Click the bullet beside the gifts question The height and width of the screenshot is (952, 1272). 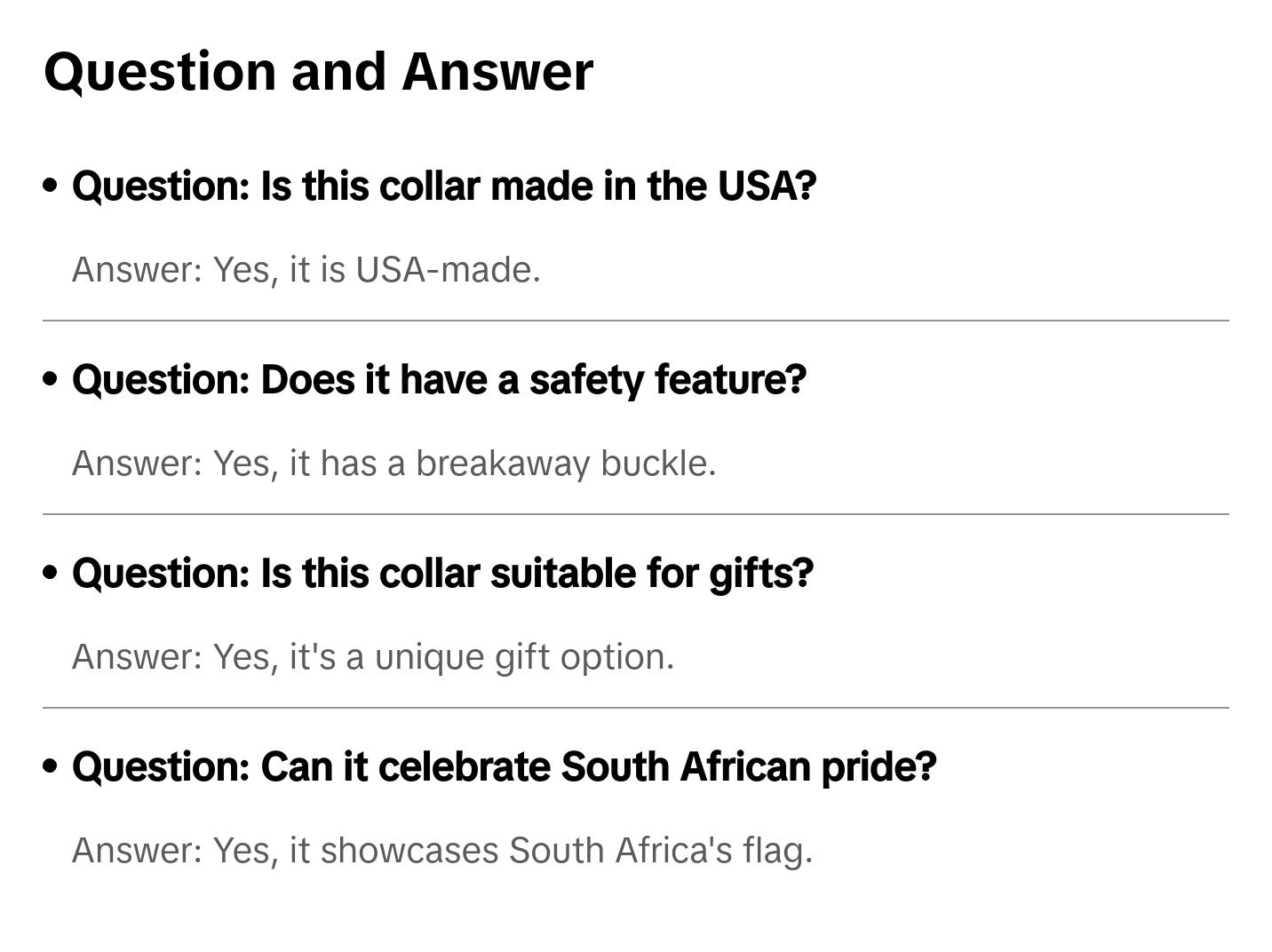(x=51, y=573)
